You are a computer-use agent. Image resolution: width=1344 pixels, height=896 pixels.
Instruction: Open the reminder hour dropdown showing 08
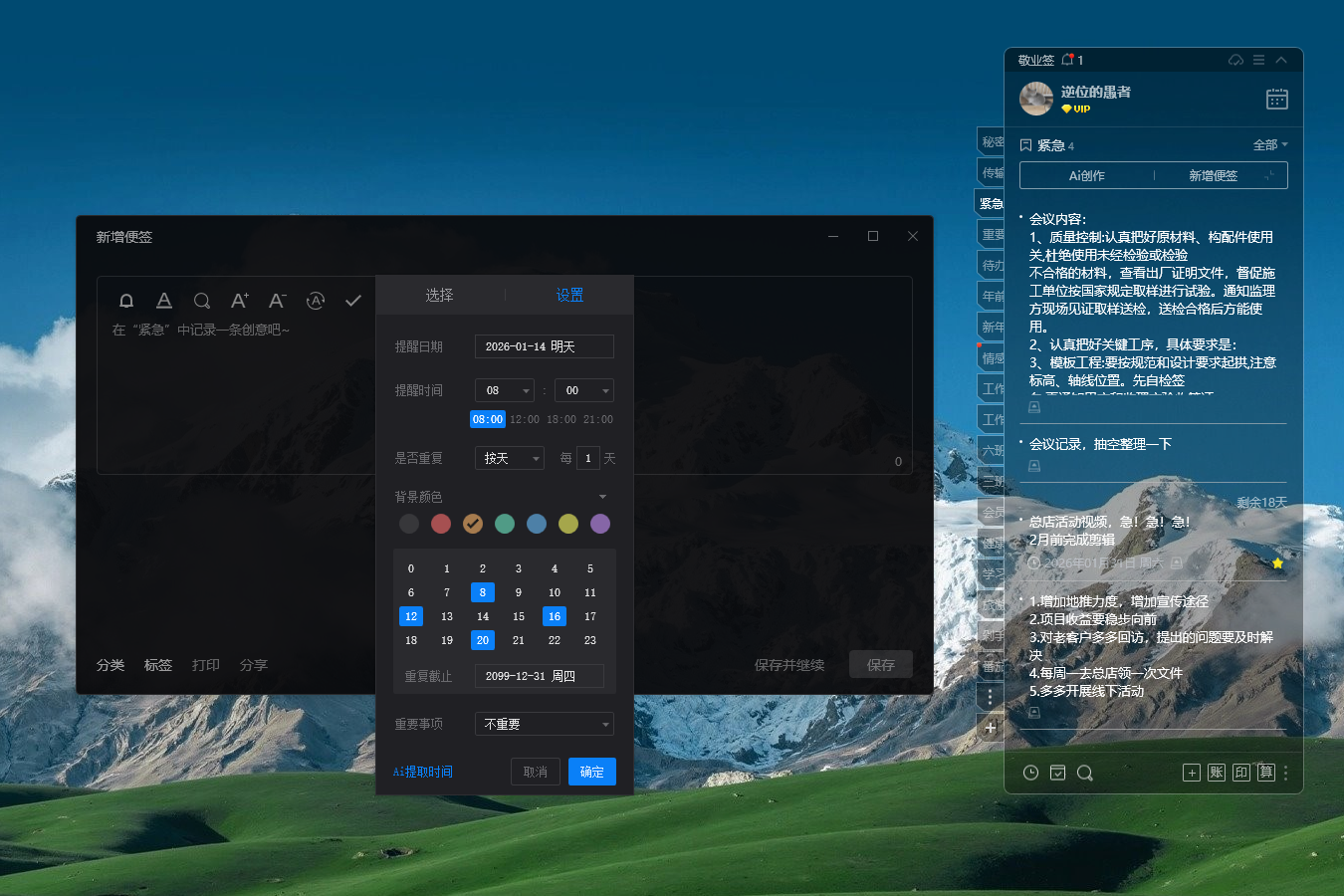505,390
